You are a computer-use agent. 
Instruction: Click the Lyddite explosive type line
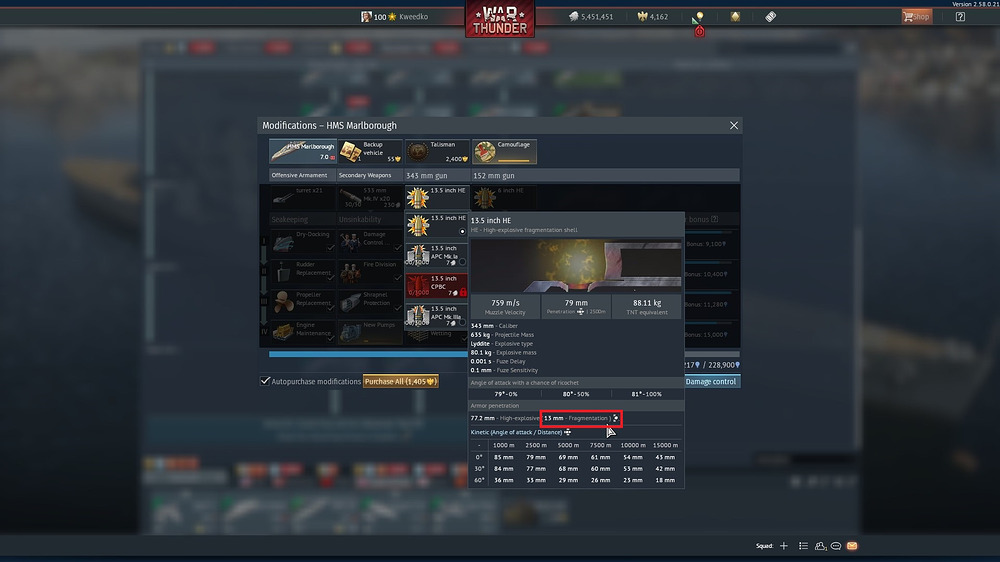tap(501, 344)
